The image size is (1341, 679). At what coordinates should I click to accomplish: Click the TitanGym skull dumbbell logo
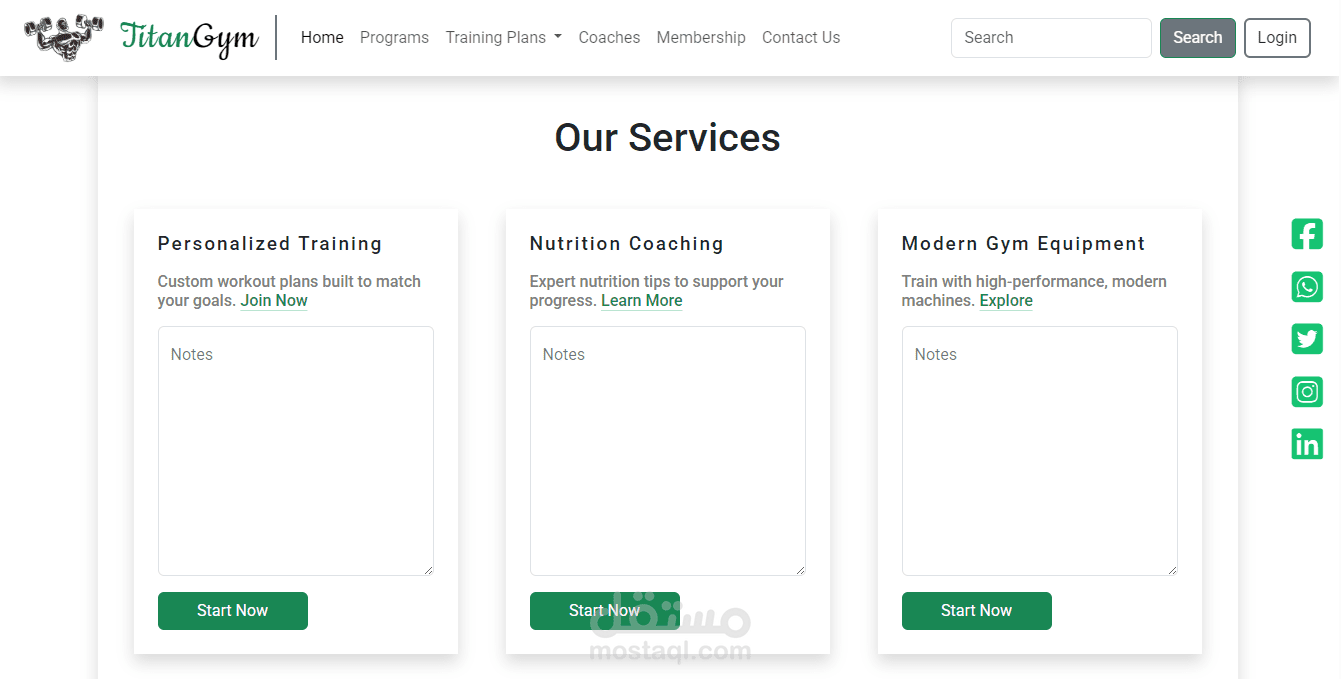coord(64,37)
